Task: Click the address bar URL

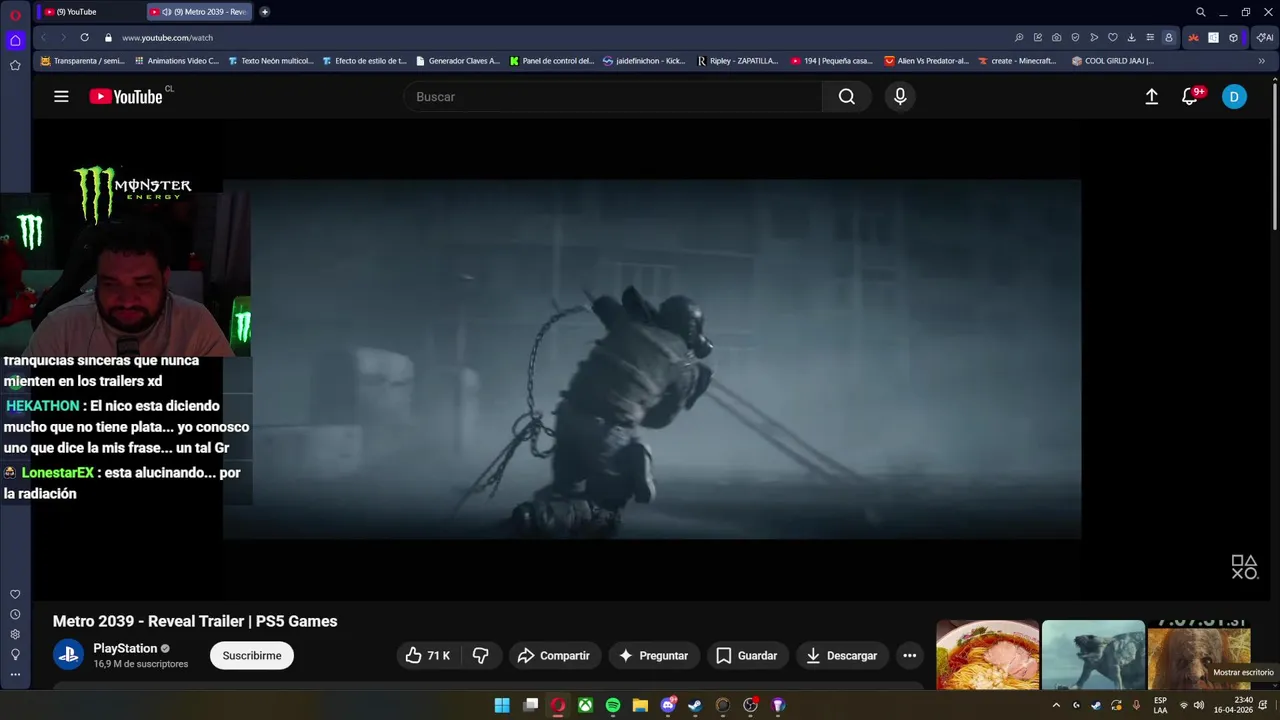Action: click(x=167, y=38)
